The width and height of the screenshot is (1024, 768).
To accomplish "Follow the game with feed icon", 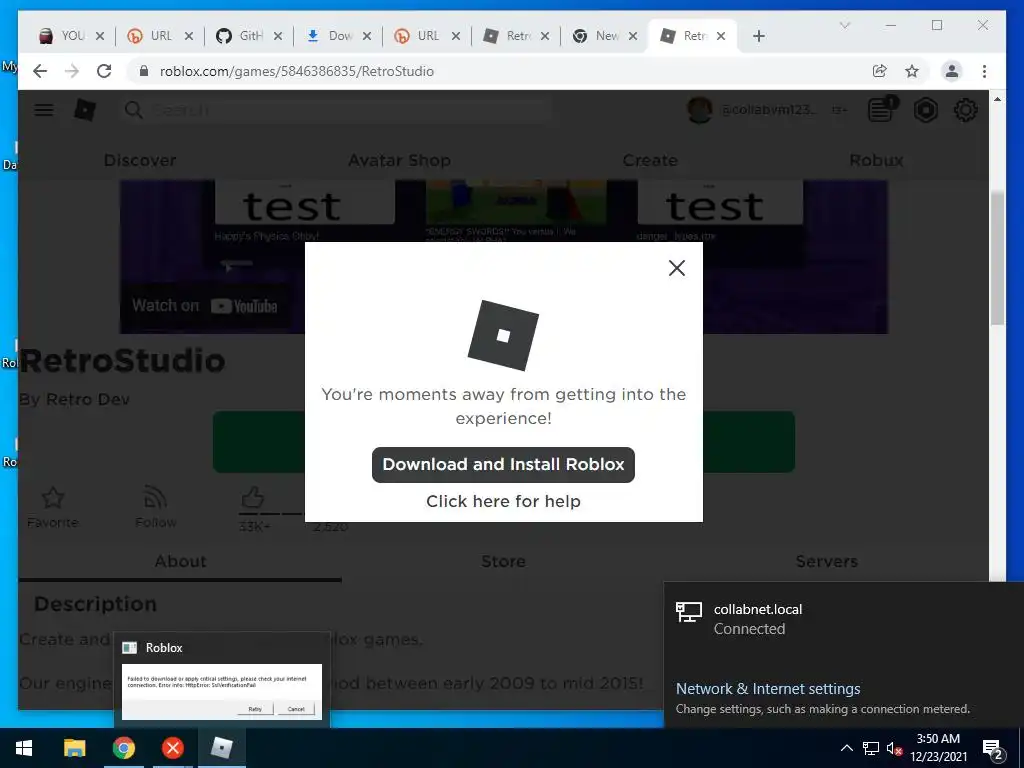I will (155, 498).
